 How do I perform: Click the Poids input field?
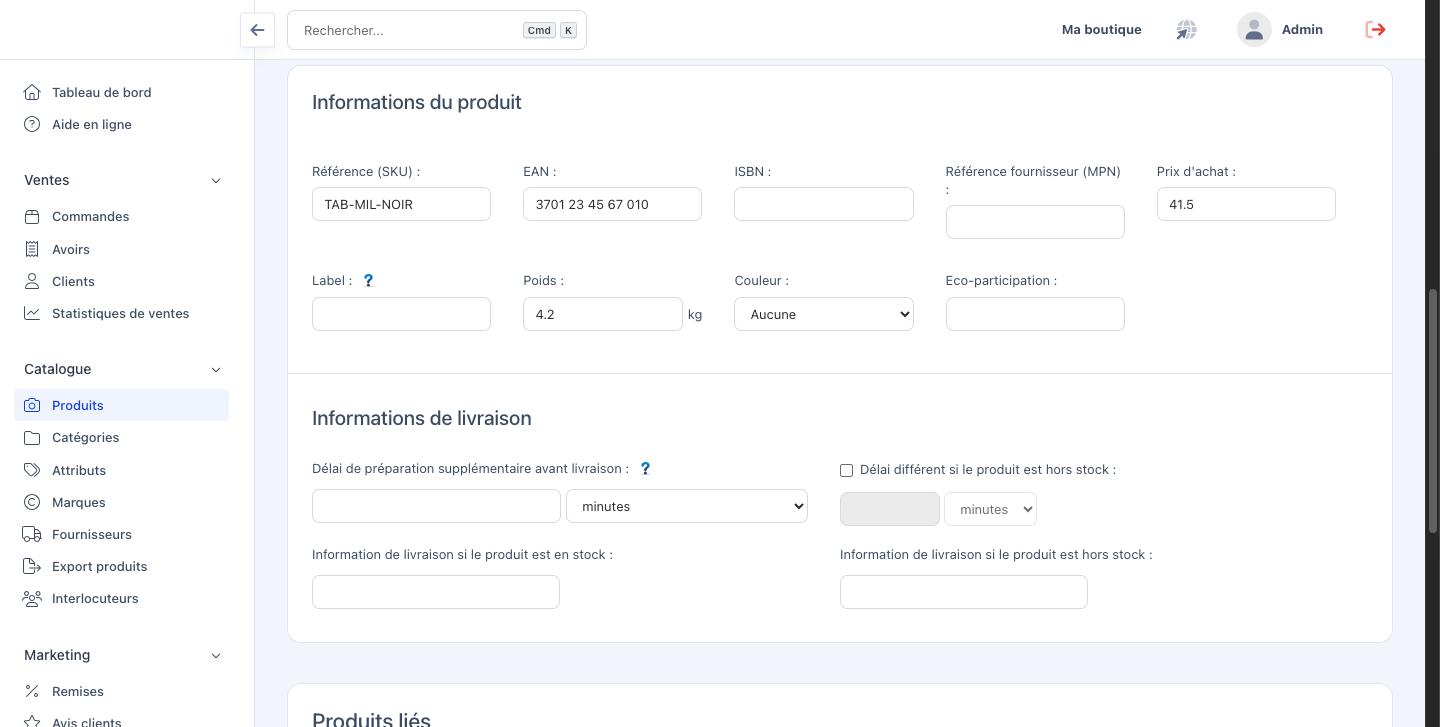(603, 314)
